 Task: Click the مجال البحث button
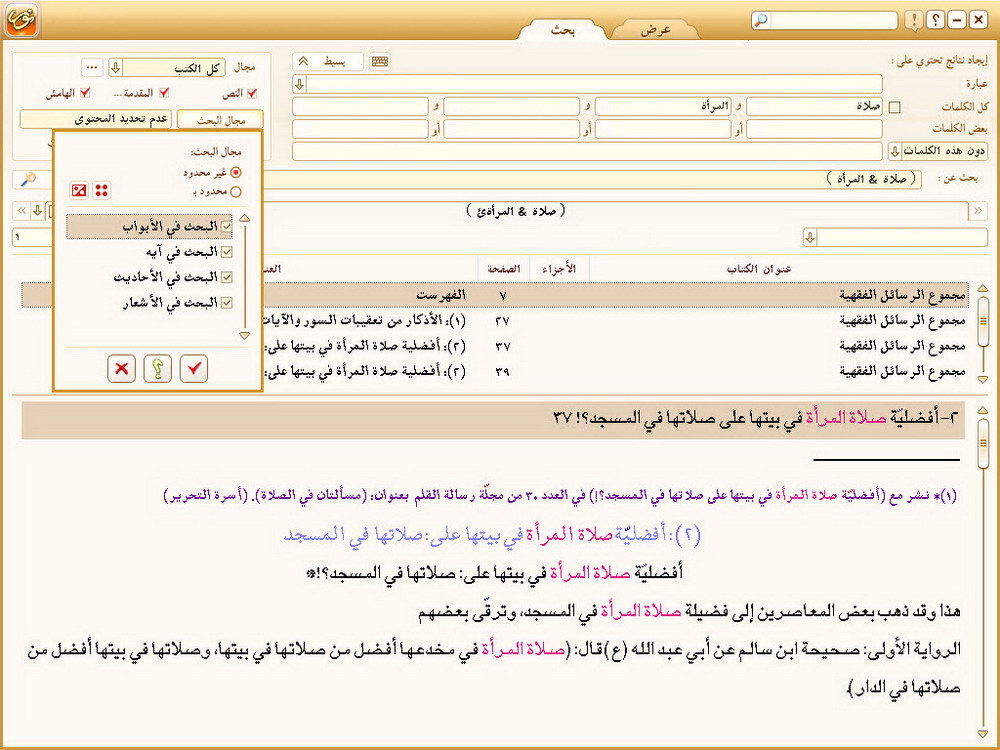pos(221,119)
